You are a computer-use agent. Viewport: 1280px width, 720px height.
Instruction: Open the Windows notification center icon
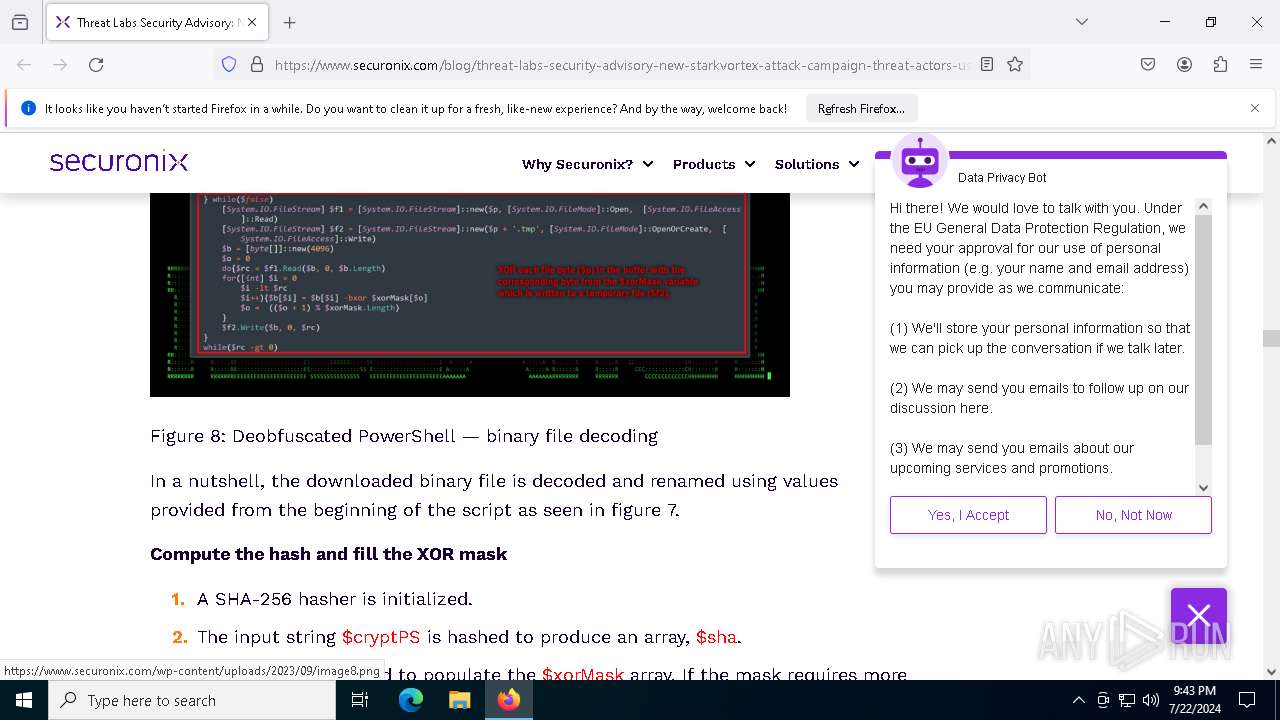pyautogui.click(x=1247, y=700)
